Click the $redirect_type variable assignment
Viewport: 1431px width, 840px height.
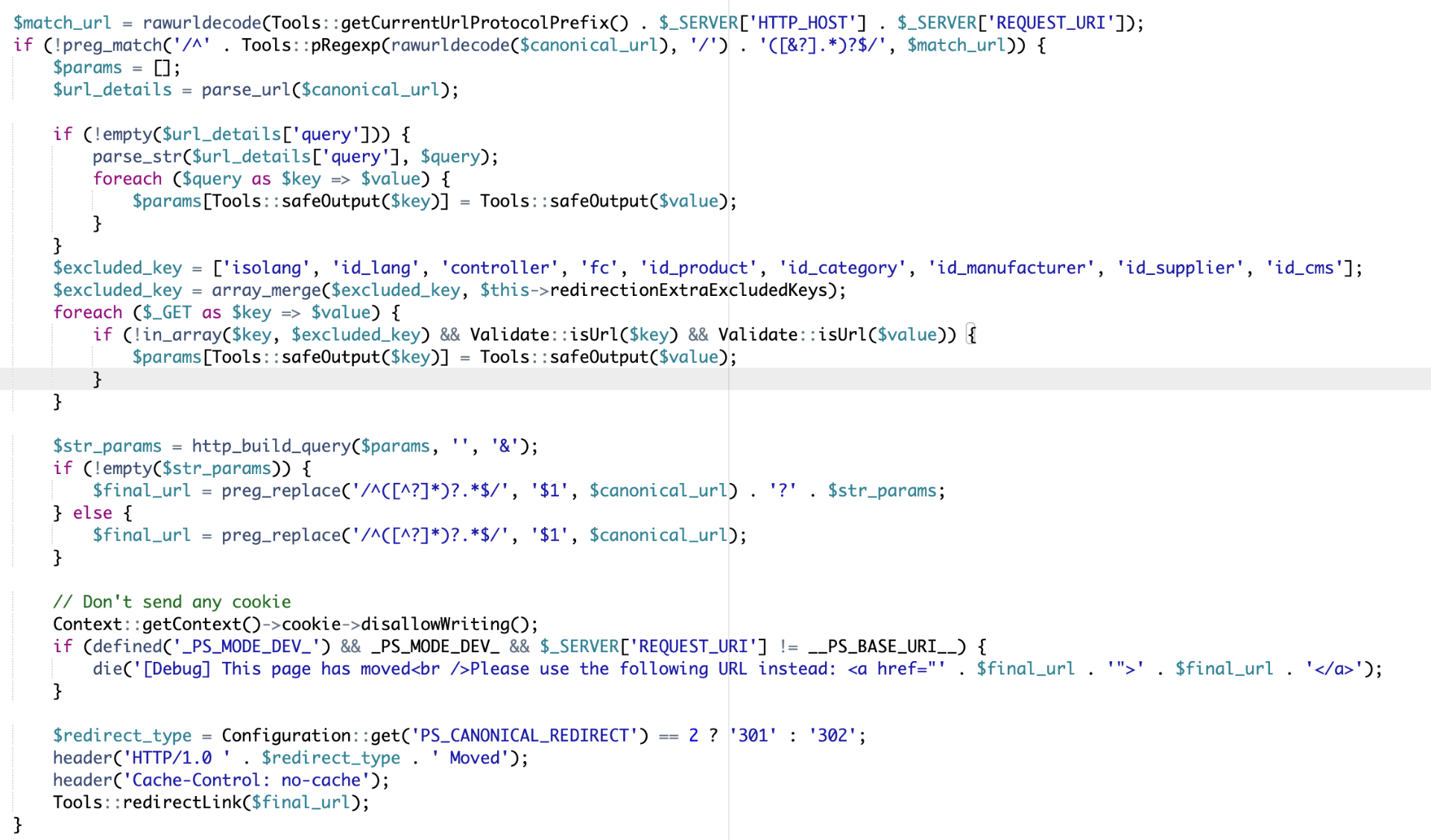(122, 736)
